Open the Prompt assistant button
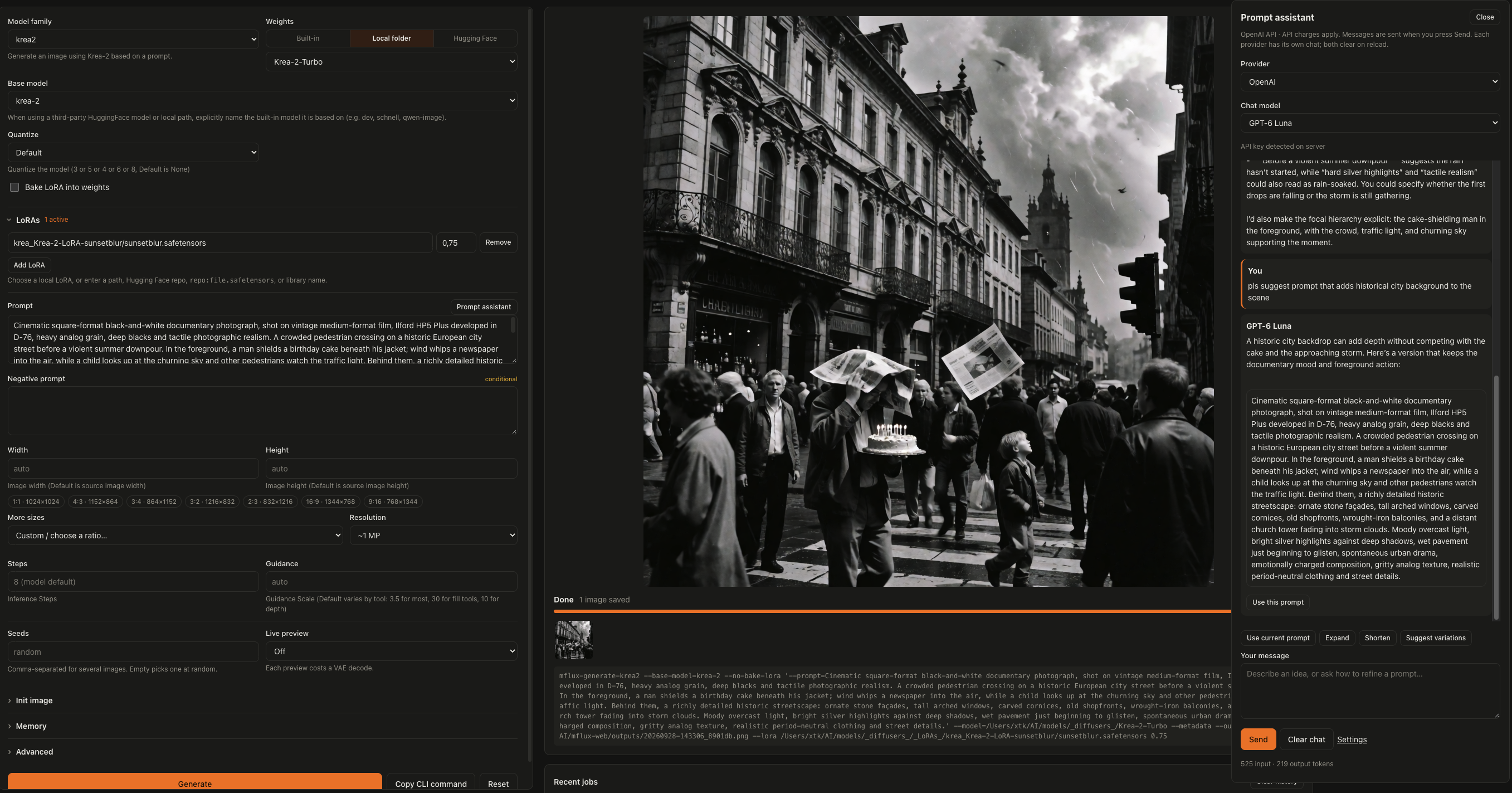Viewport: 1512px width, 793px height. 483,307
